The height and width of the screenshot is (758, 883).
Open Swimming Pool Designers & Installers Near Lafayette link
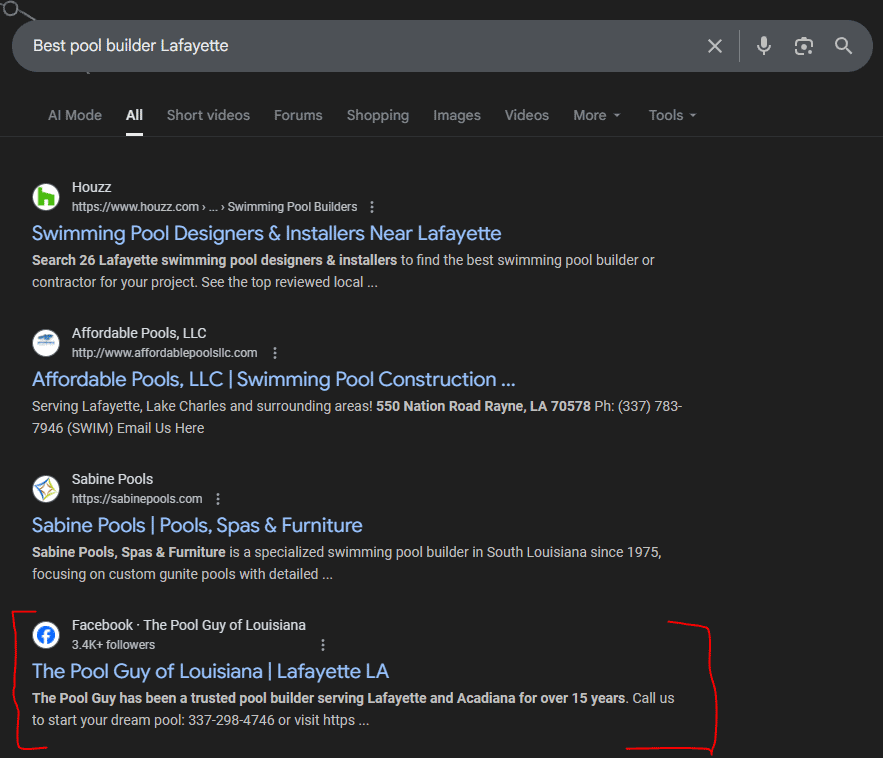[x=266, y=233]
